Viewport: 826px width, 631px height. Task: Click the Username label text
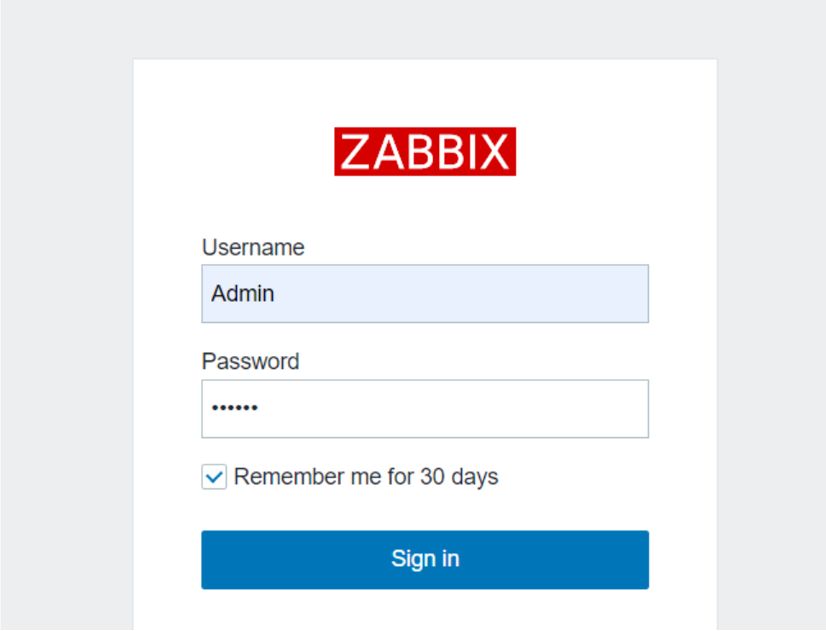coord(253,248)
